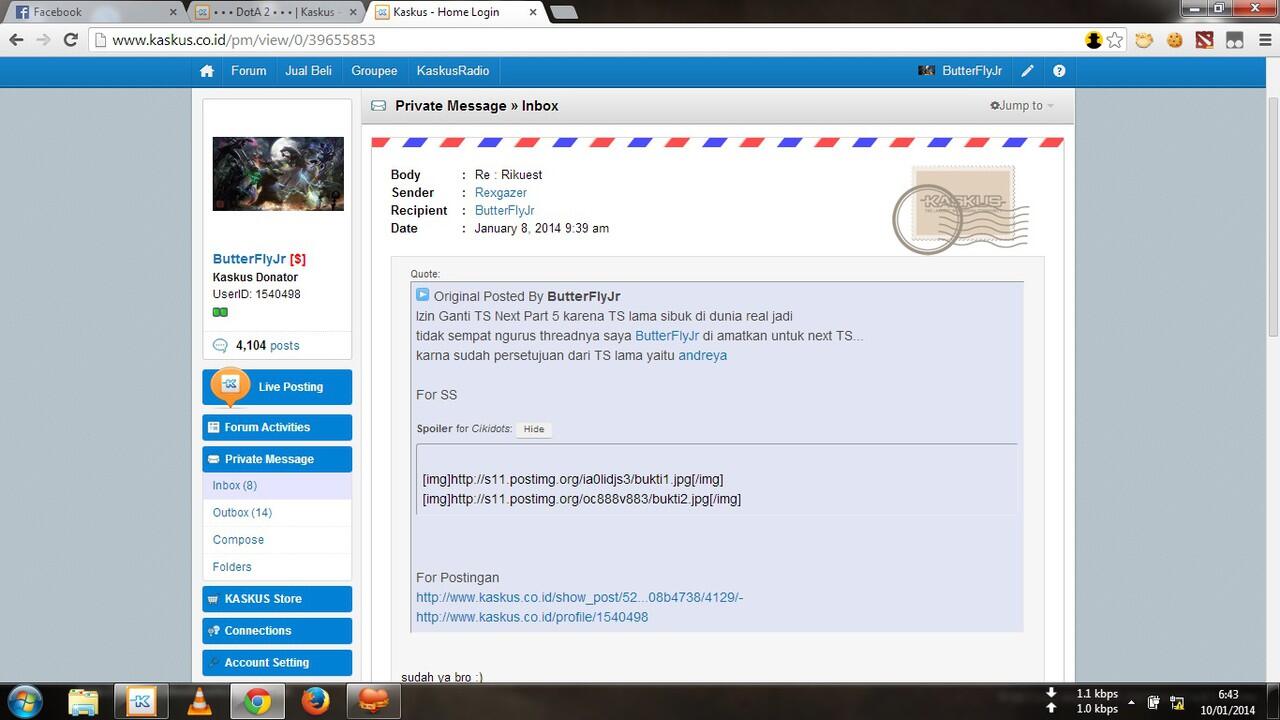Click the green reputation bar under UserID
Image resolution: width=1280 pixels, height=720 pixels.
pos(220,312)
